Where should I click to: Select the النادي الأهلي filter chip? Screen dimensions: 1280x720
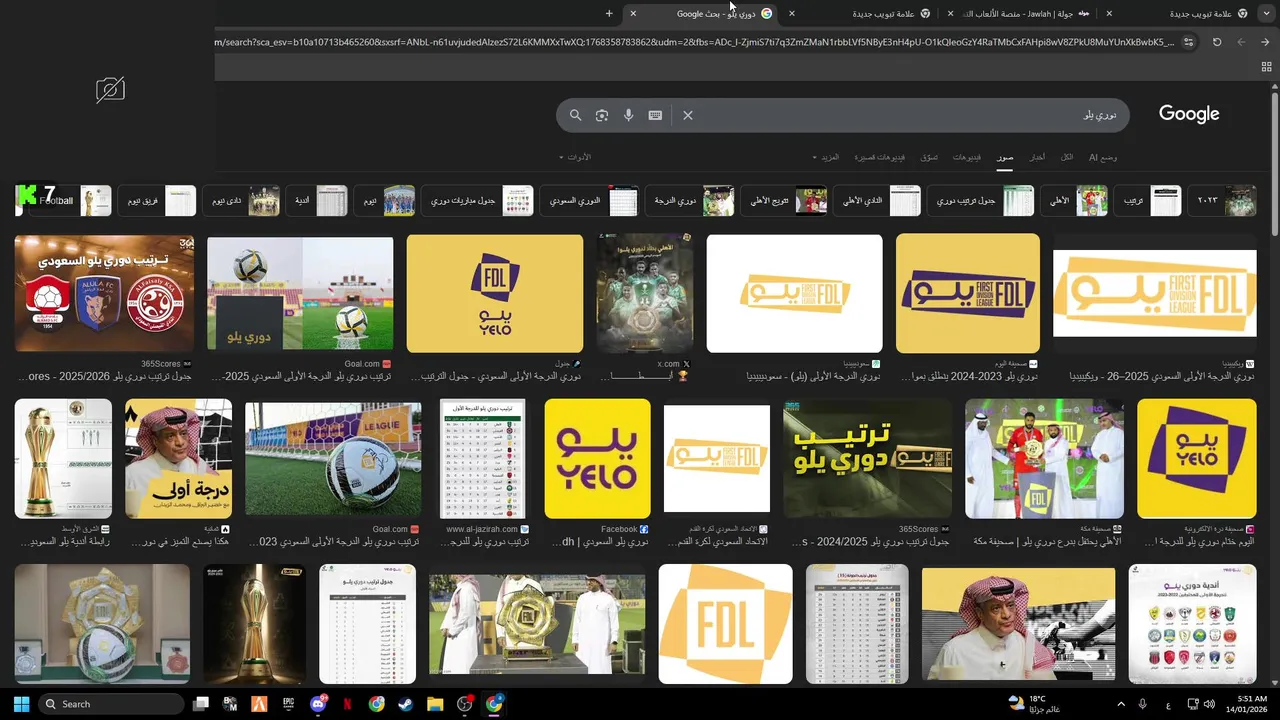876,200
